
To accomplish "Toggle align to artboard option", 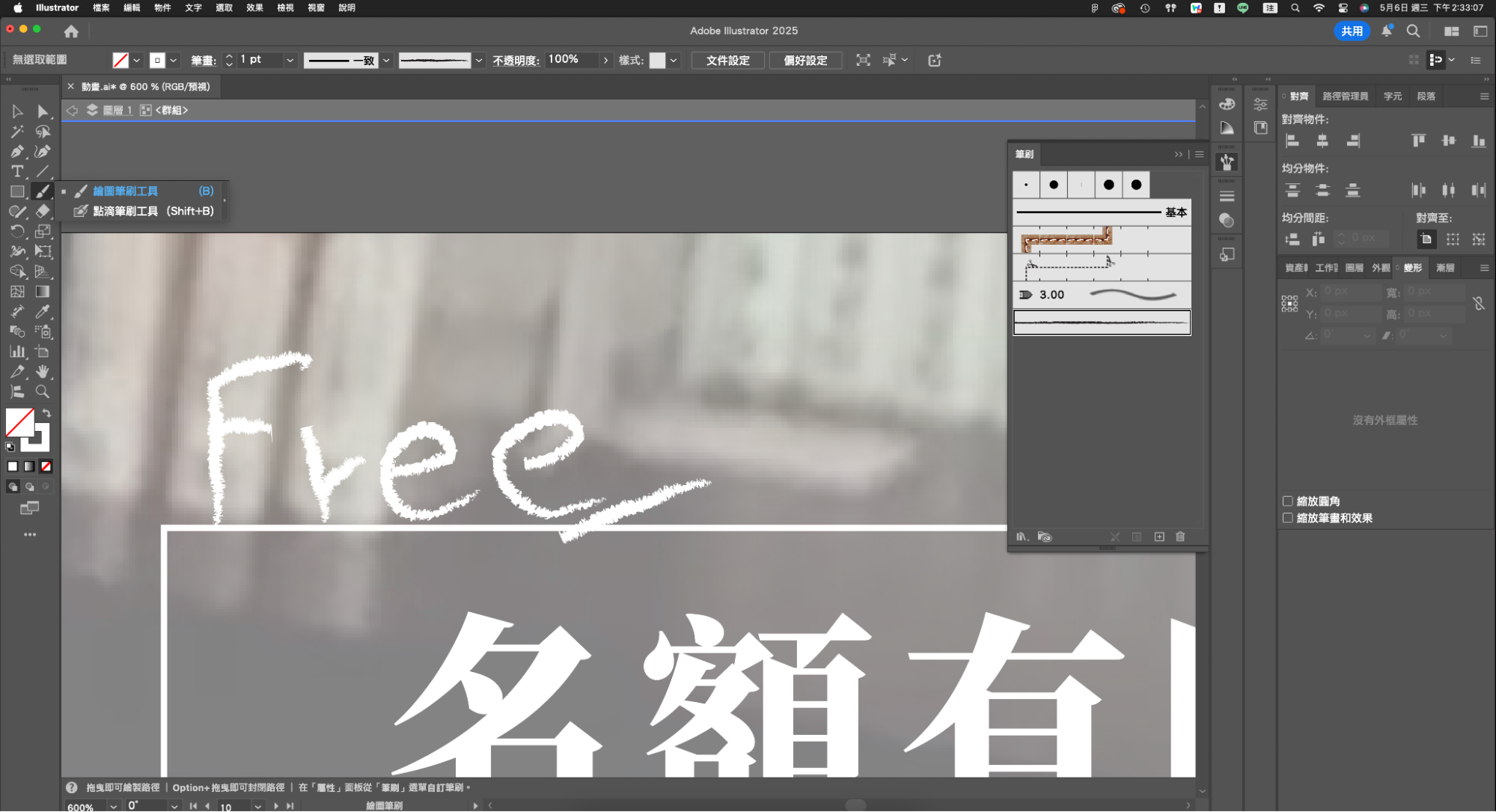I will click(1426, 239).
